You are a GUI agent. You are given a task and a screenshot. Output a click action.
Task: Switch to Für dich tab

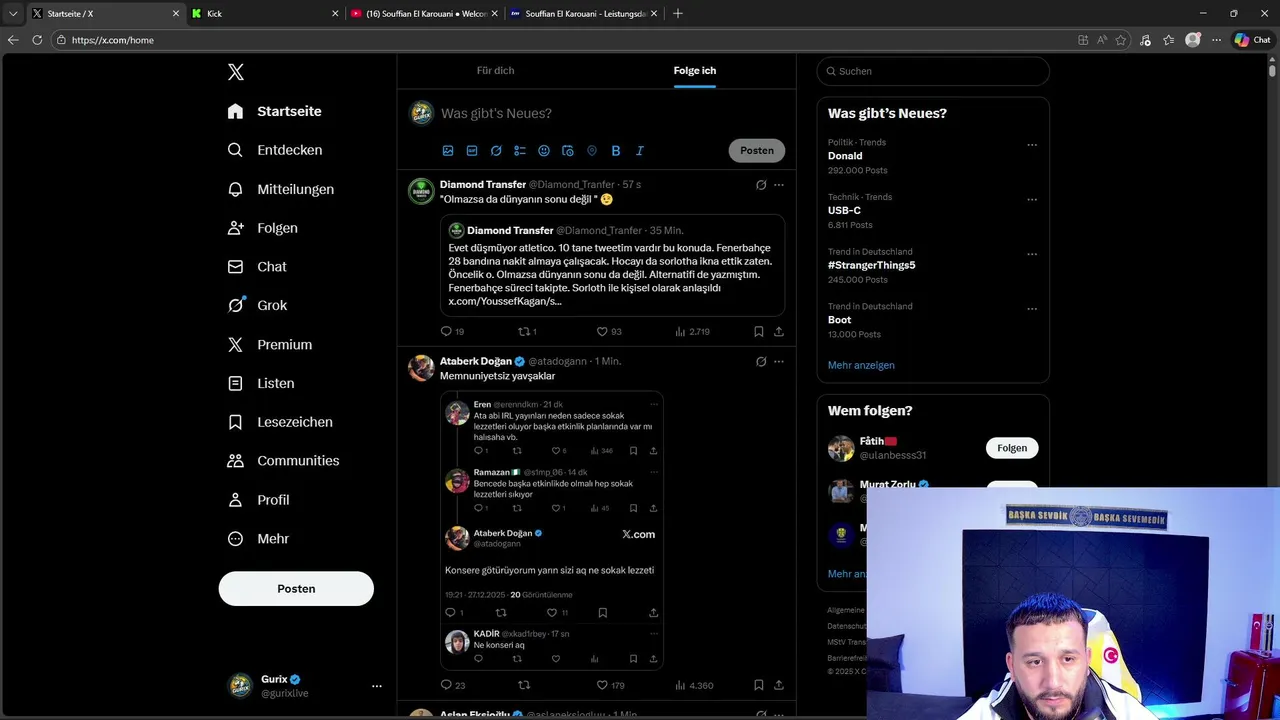tap(495, 71)
